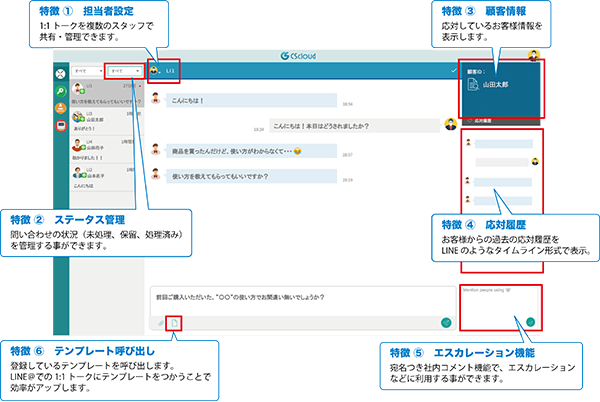Click the third blue history bubble avatar
Image resolution: width=600 pixels, height=402 pixels.
(468, 199)
